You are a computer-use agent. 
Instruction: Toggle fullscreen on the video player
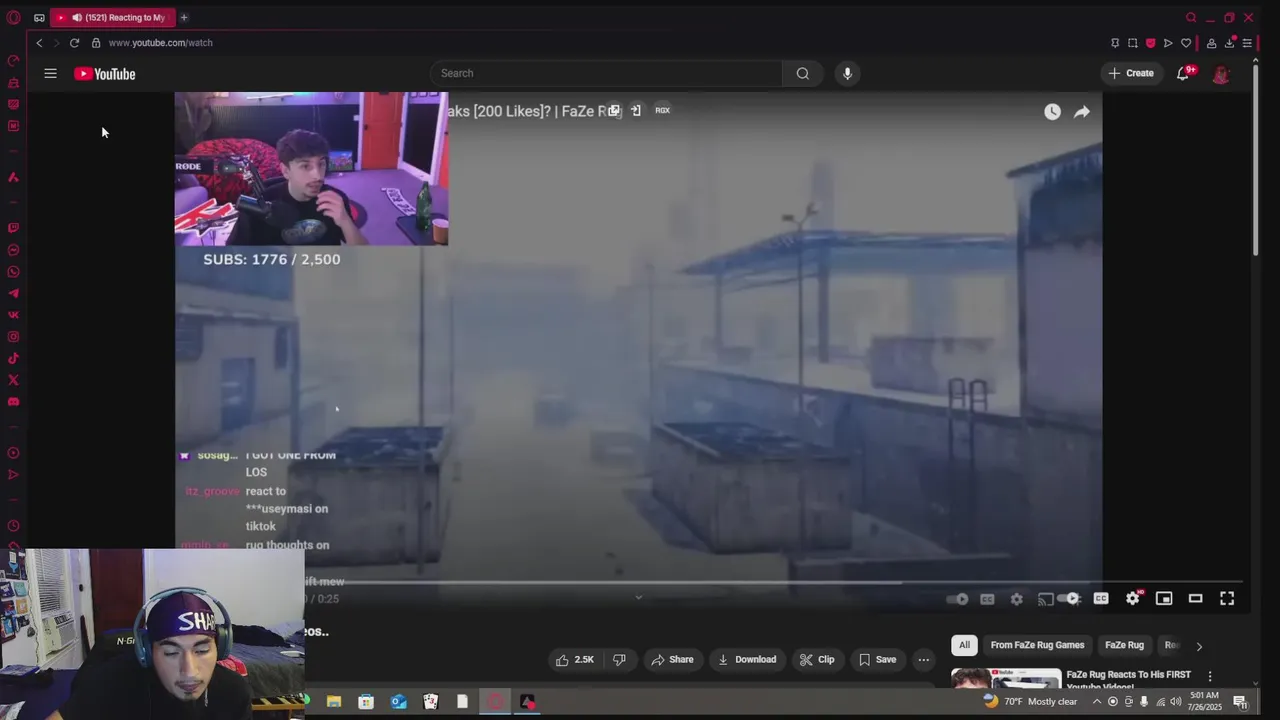tap(1227, 598)
